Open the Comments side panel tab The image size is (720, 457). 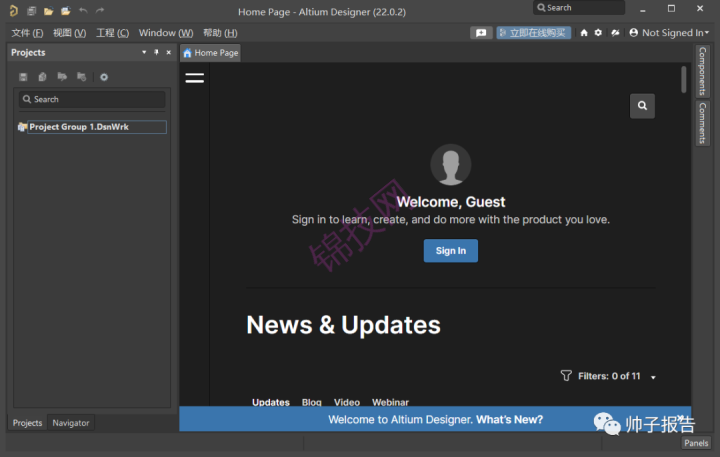click(702, 123)
